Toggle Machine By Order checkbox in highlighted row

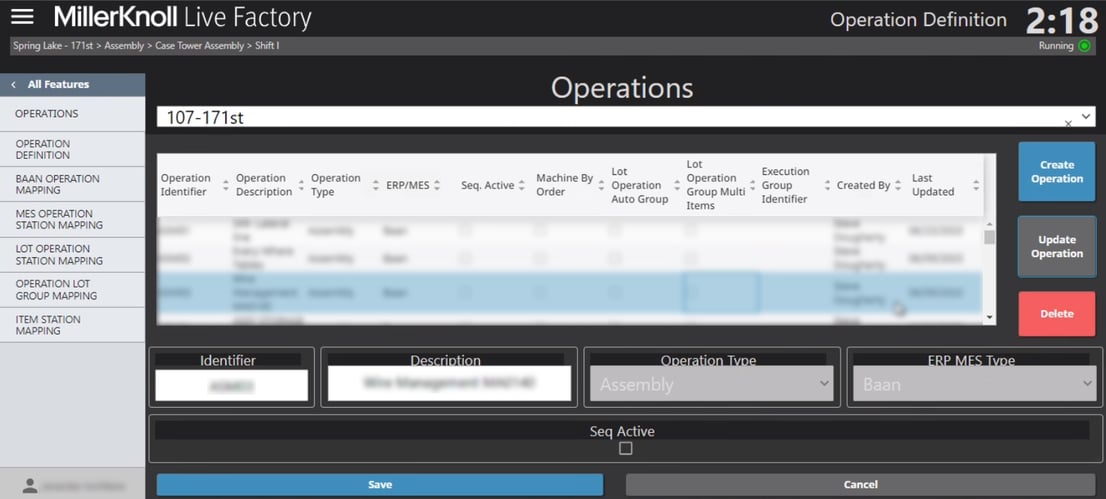540,292
